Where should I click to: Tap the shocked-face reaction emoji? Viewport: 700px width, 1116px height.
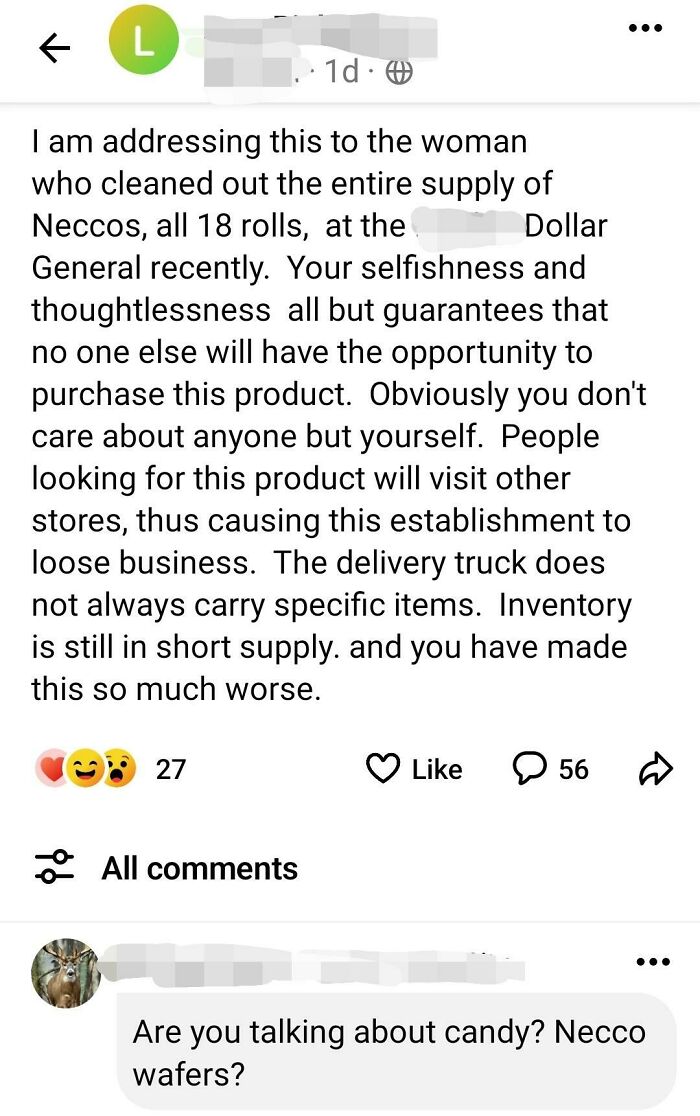click(119, 768)
